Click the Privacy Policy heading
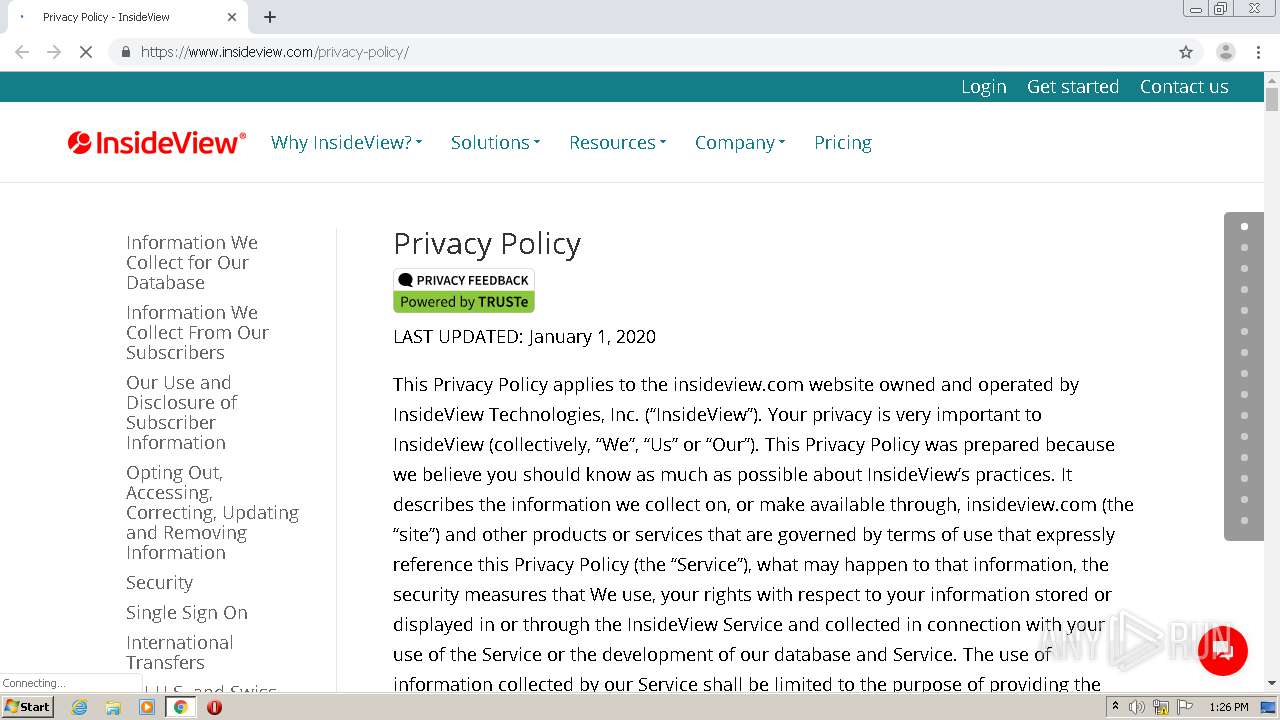This screenshot has height=720, width=1280. point(487,244)
